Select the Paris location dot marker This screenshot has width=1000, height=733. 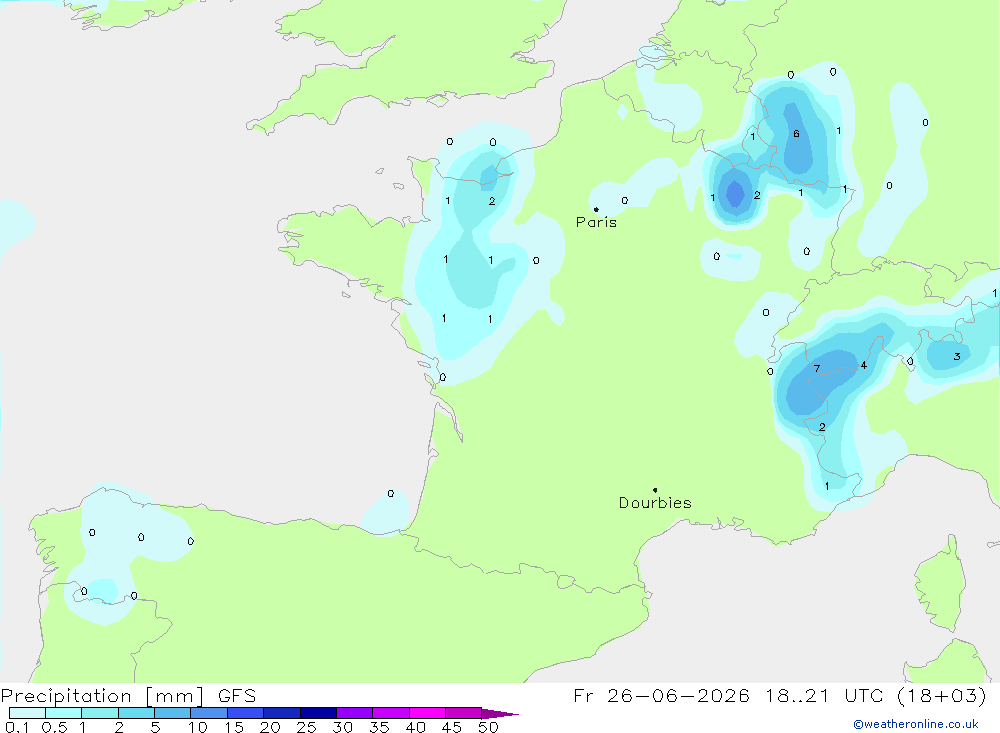pos(596,209)
